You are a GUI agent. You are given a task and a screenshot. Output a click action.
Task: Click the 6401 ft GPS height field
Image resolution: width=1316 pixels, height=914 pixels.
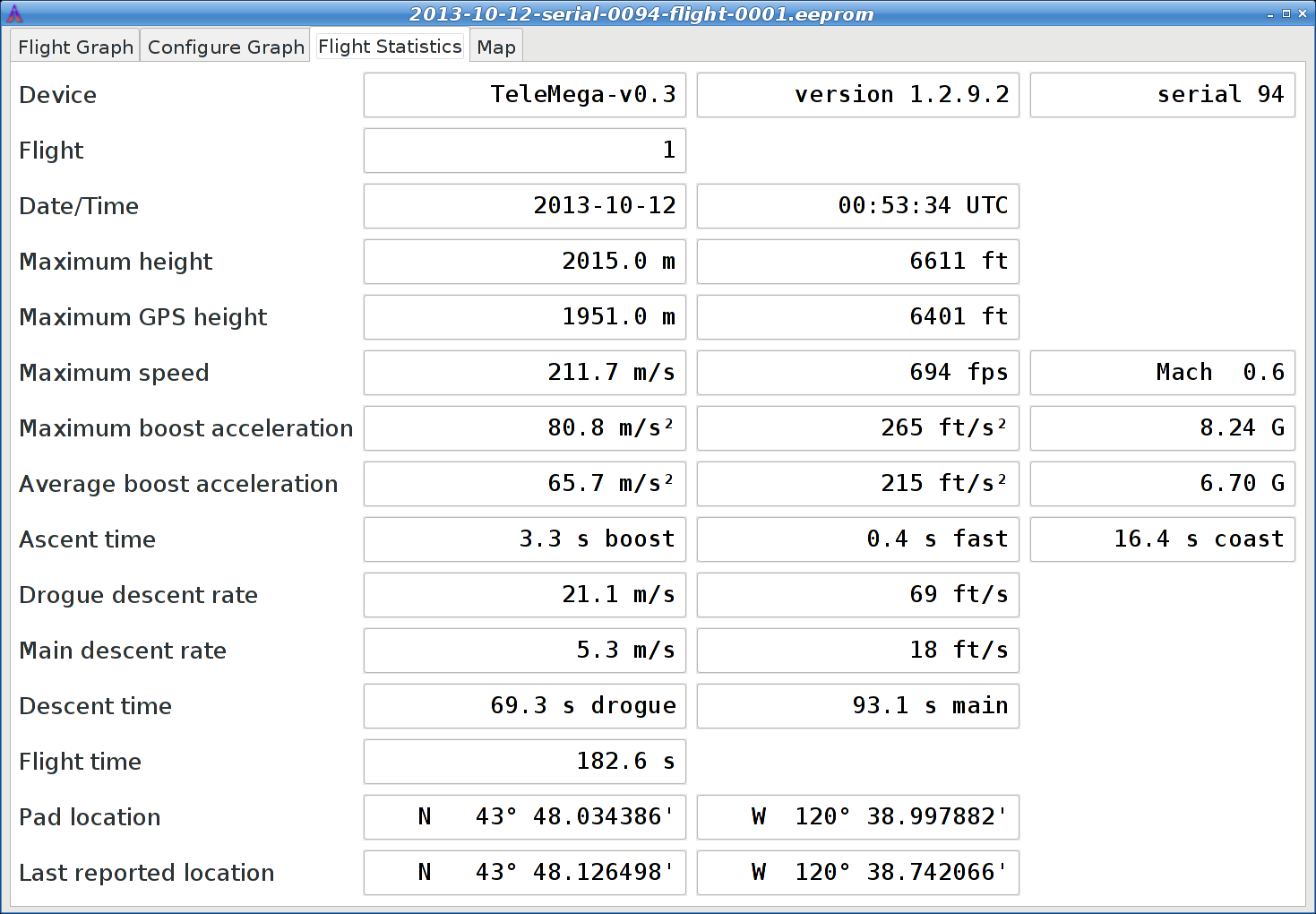(x=857, y=317)
